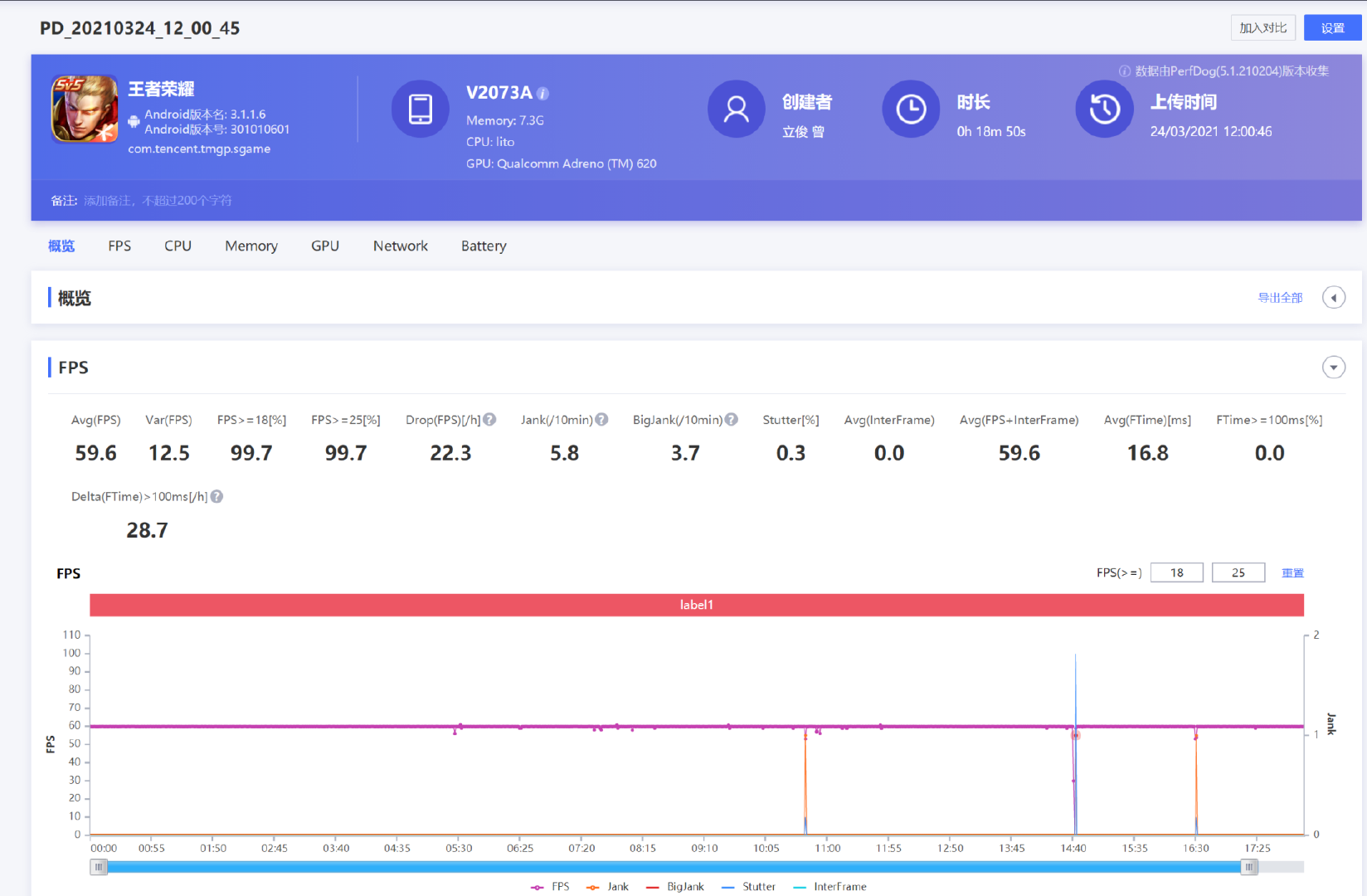Click the 加入对比 button
The height and width of the screenshot is (896, 1367).
click(x=1262, y=27)
